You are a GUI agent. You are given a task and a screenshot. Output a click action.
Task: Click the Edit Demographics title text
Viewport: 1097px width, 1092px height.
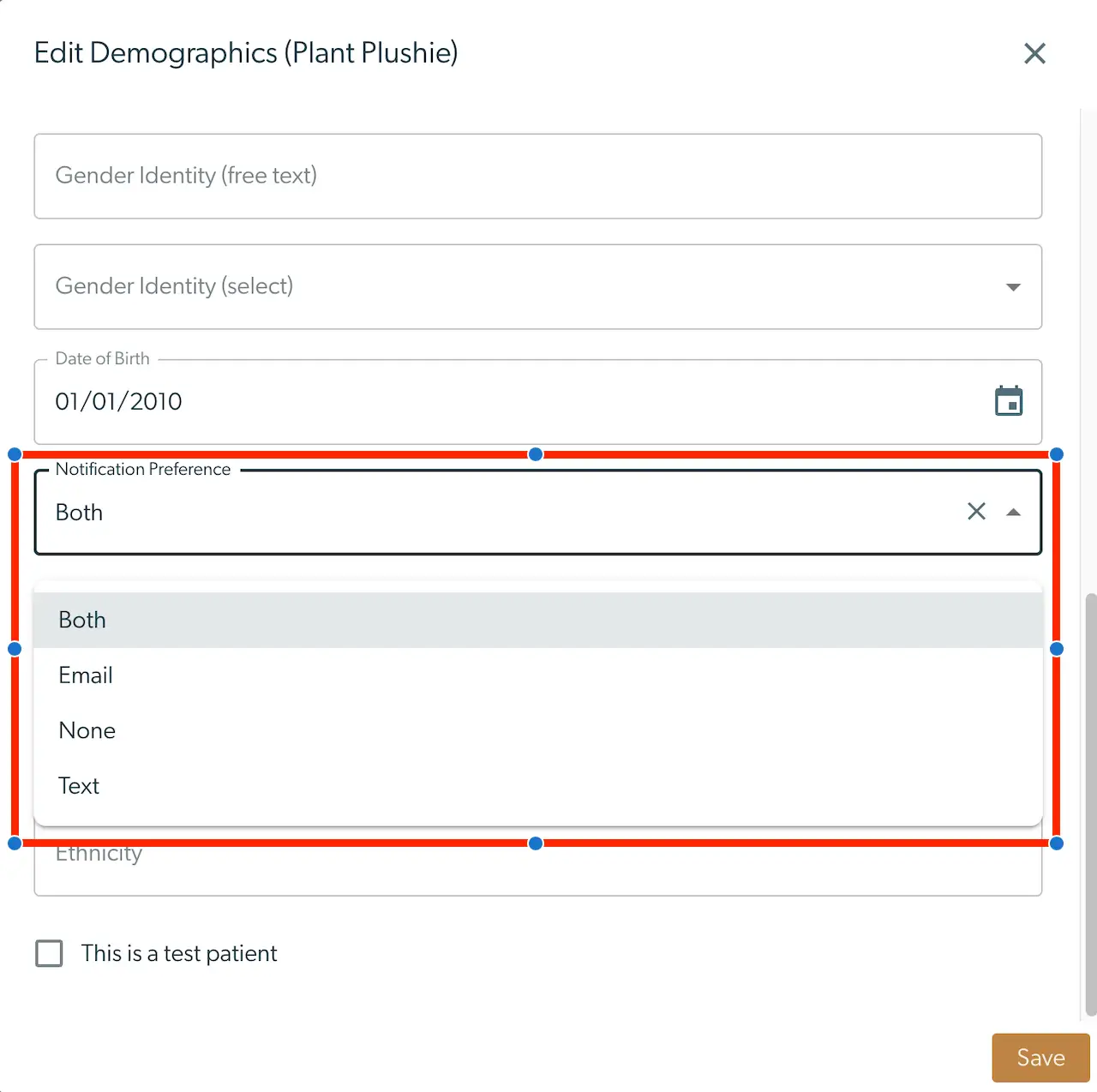click(246, 52)
